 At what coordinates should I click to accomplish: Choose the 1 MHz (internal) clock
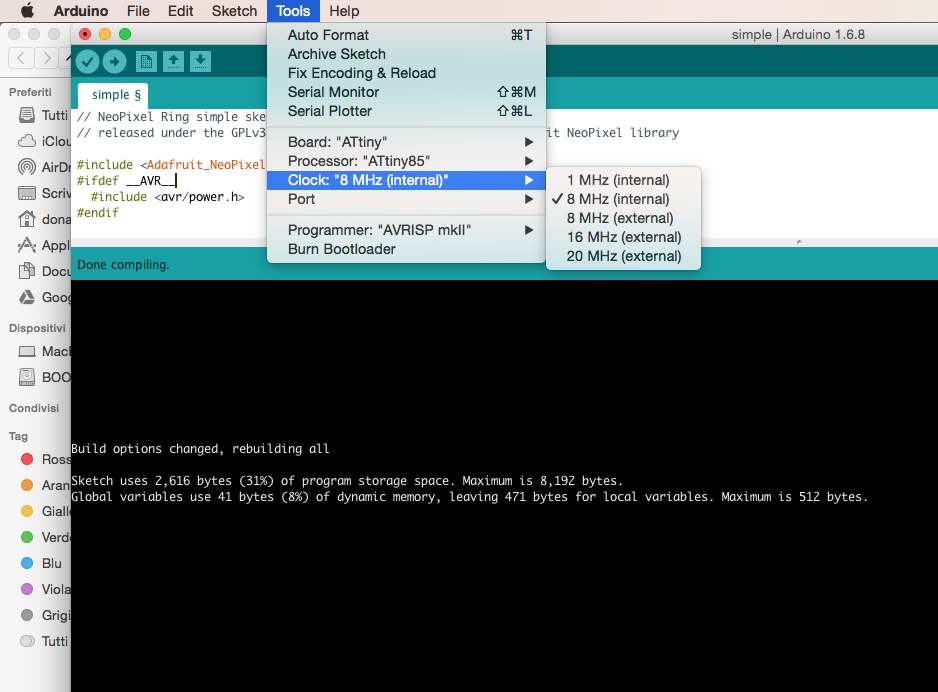tap(623, 180)
